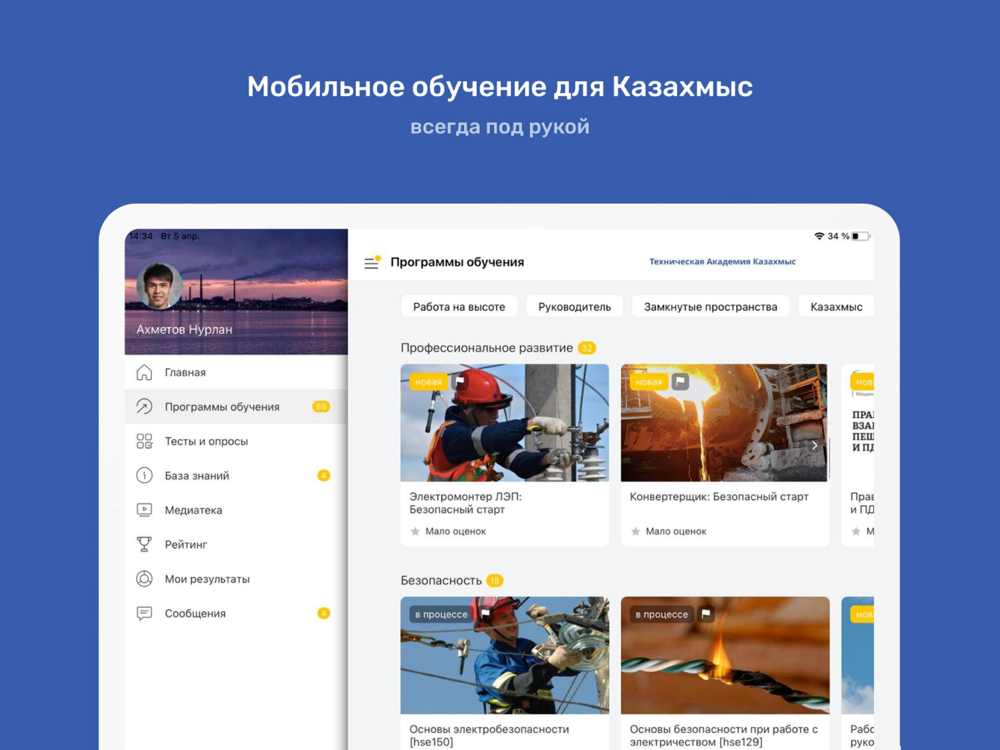Click the Программы обучения sidebar icon
The width and height of the screenshot is (1000, 750).
point(145,406)
